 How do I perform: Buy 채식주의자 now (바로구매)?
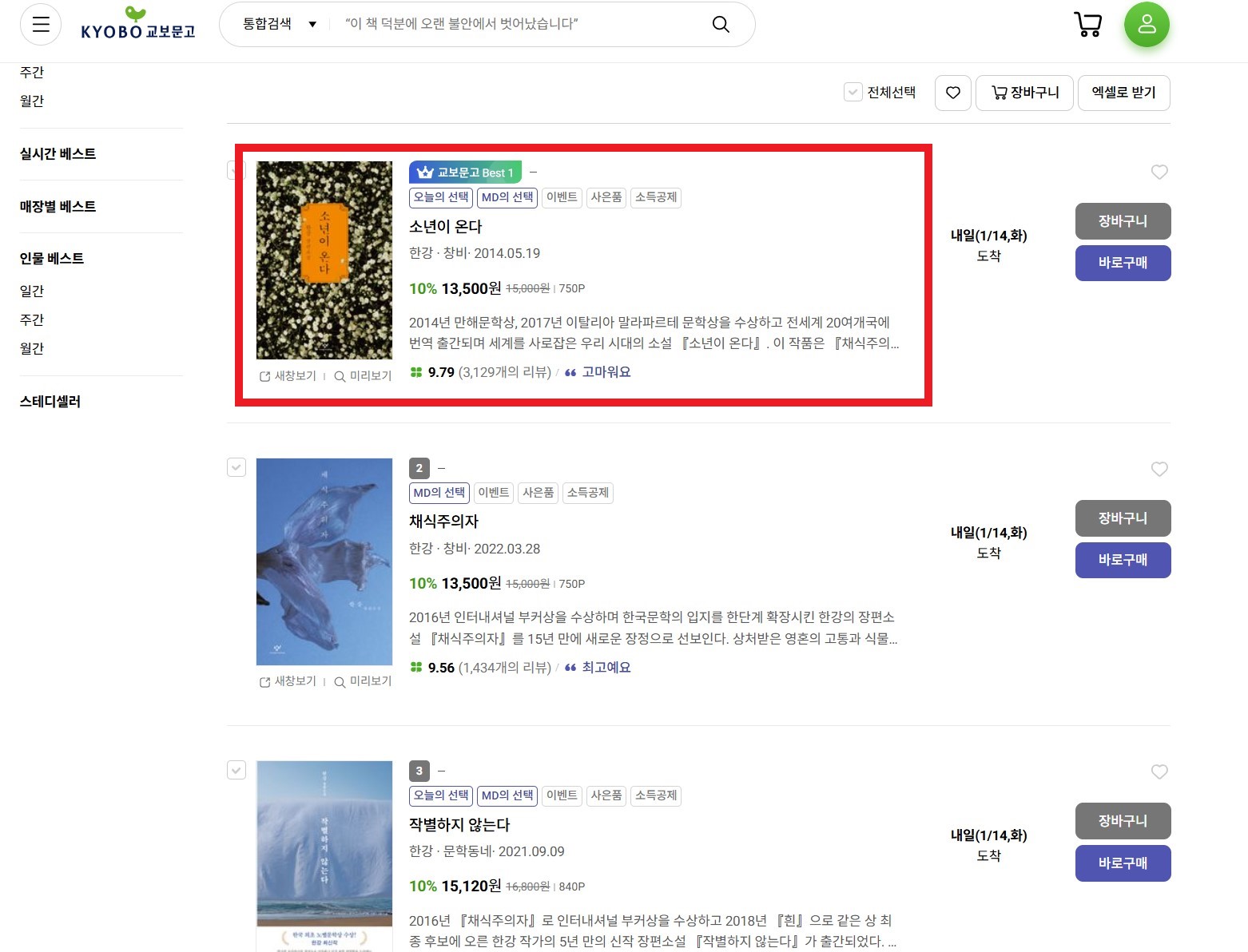coord(1123,560)
